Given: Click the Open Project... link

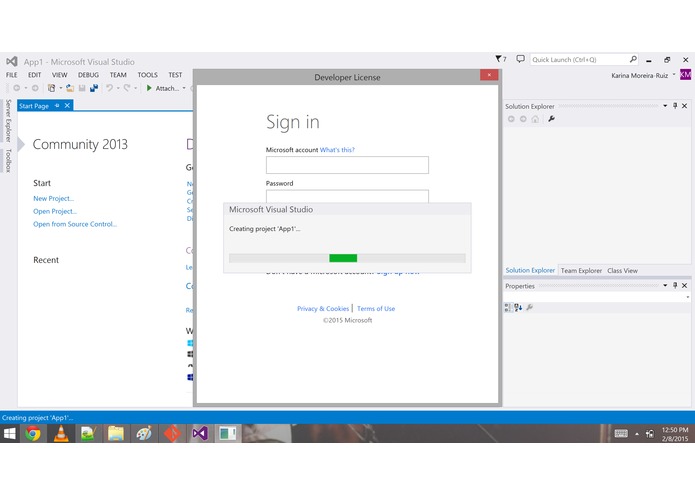Looking at the screenshot, I should coord(55,211).
